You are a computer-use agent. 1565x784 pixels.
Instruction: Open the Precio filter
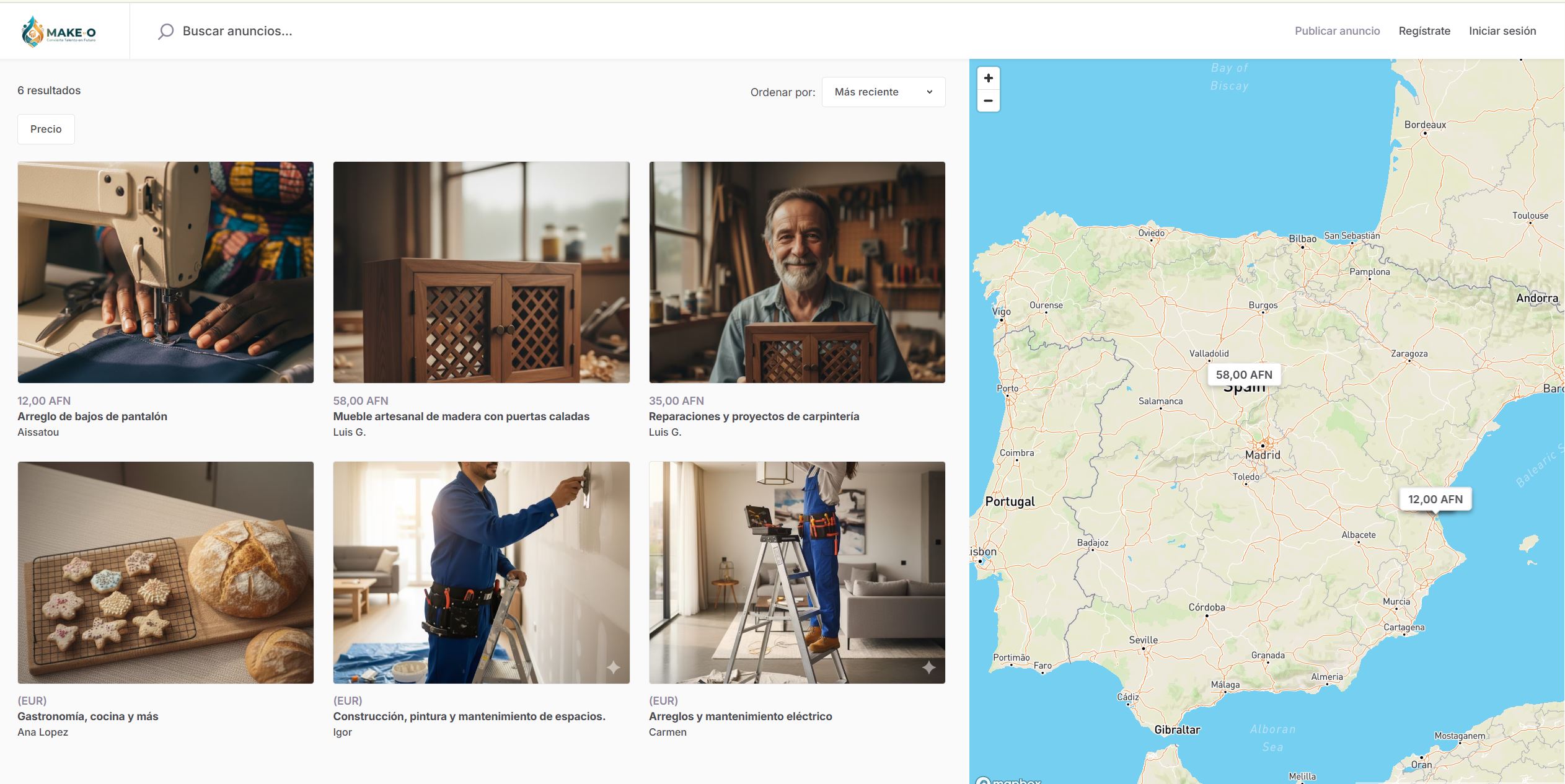point(46,129)
